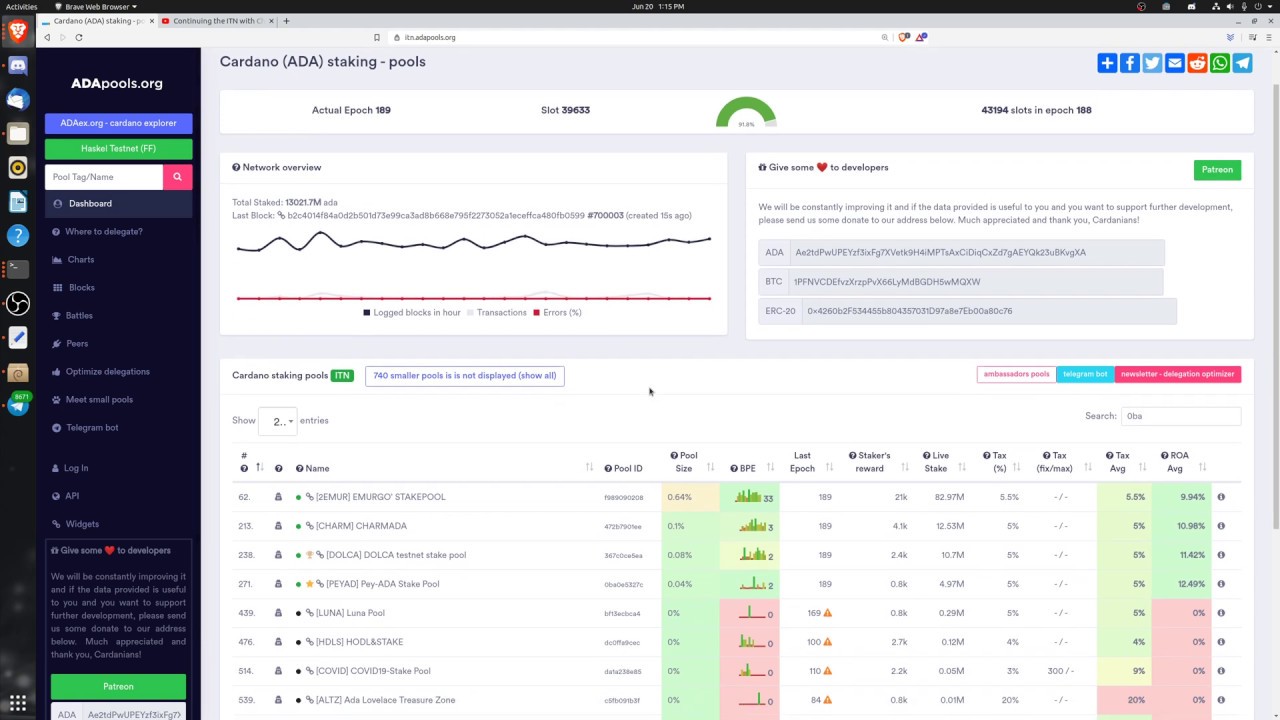
Task: Show applications grid in the dock
Action: pyautogui.click(x=18, y=702)
